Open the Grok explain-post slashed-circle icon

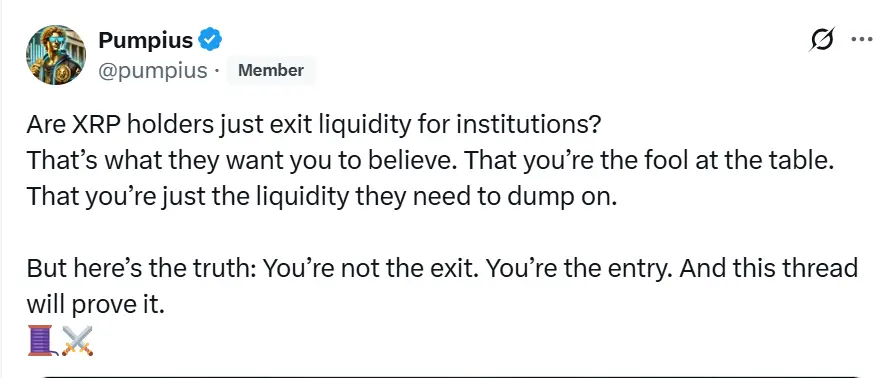[821, 40]
